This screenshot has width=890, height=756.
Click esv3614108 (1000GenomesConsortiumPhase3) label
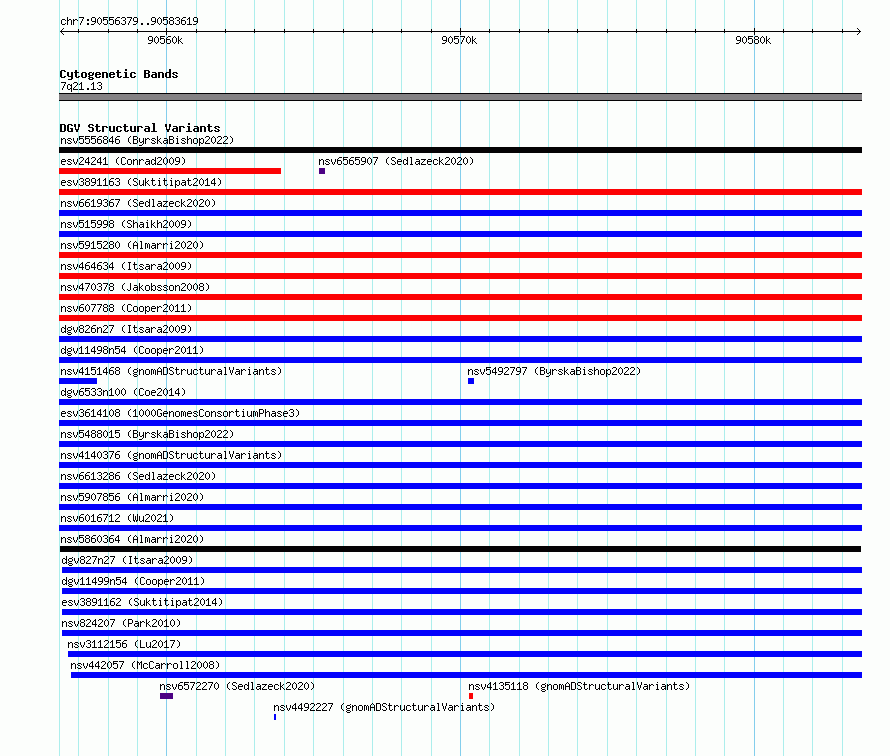(180, 413)
